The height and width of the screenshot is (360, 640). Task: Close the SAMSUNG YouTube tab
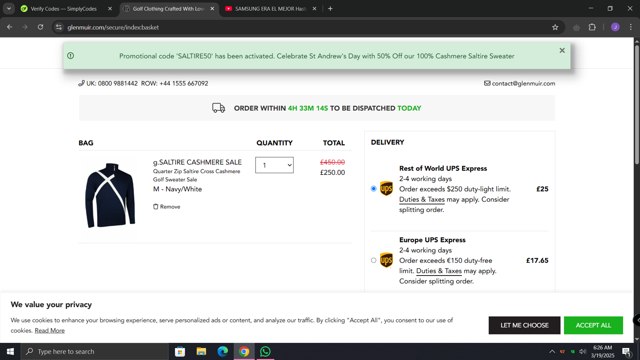[314, 9]
